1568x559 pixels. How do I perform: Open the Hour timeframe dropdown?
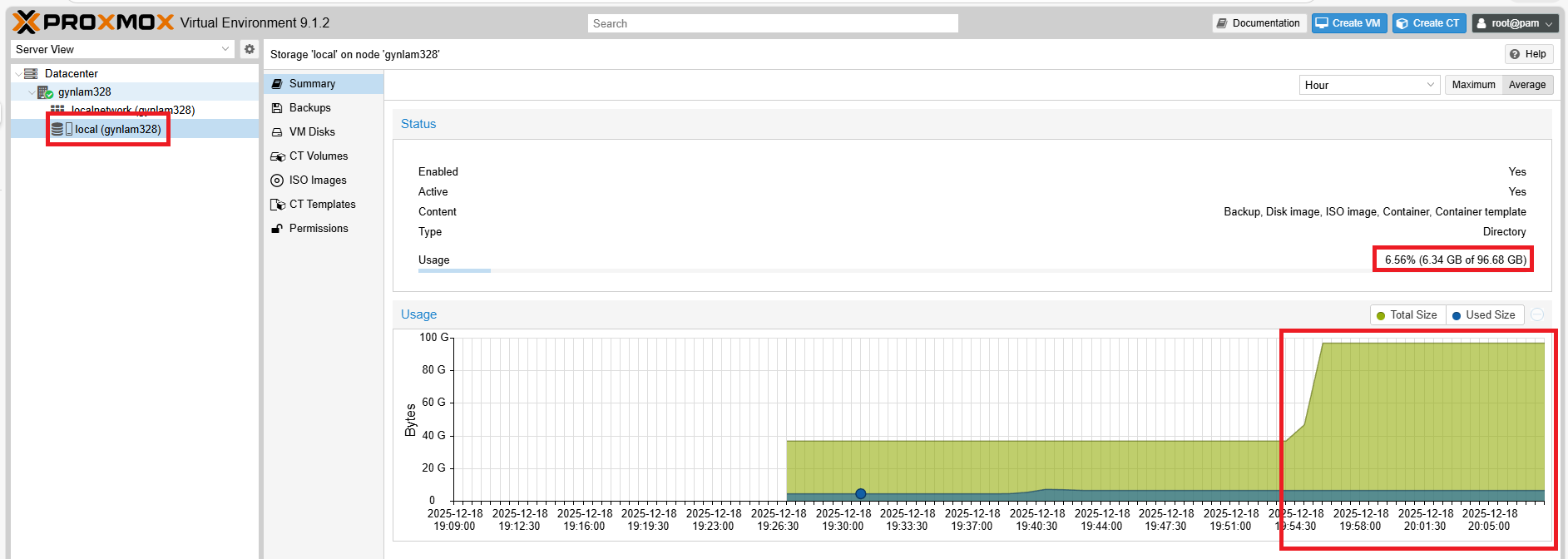1430,85
